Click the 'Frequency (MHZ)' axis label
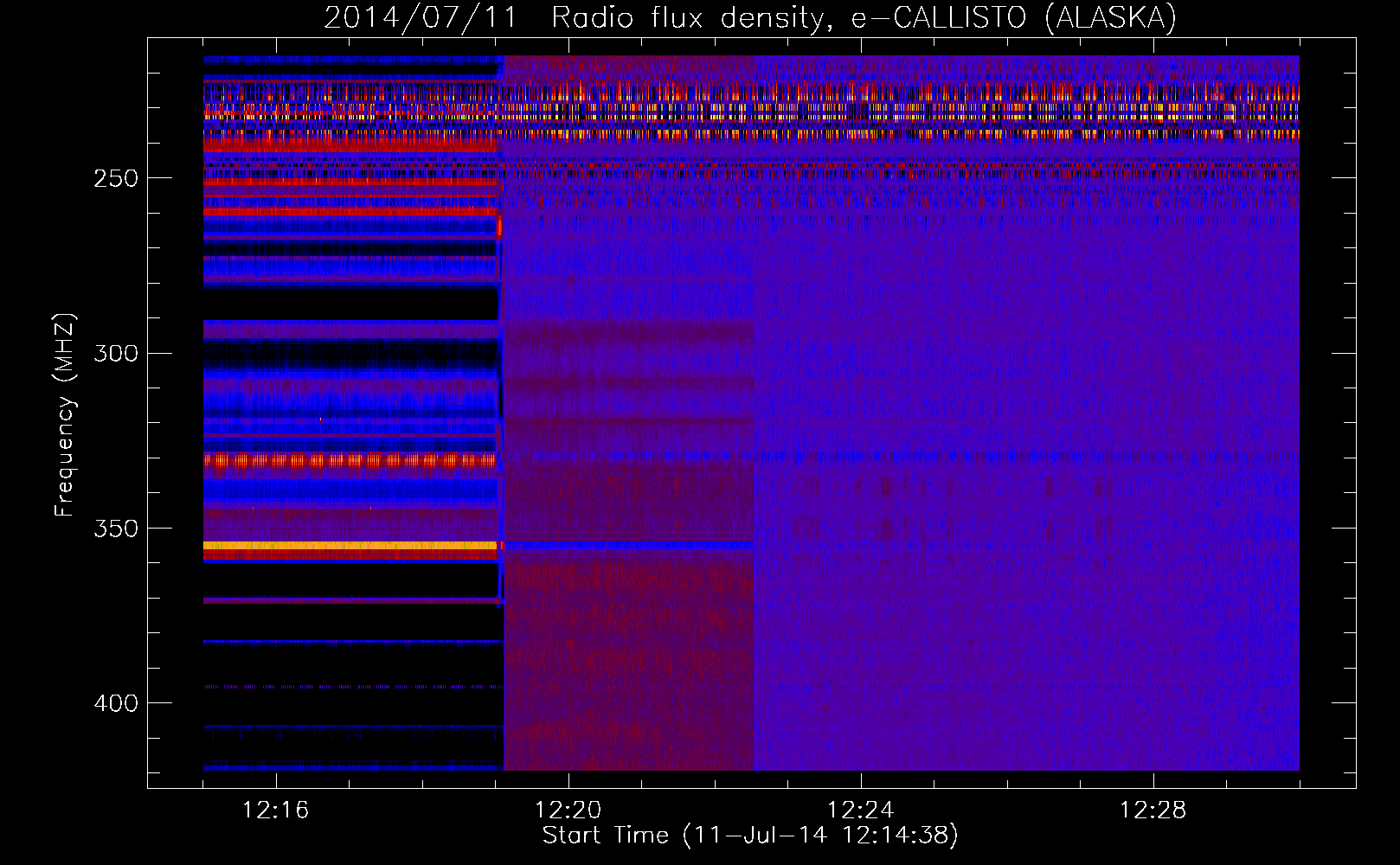1400x865 pixels. [x=65, y=414]
